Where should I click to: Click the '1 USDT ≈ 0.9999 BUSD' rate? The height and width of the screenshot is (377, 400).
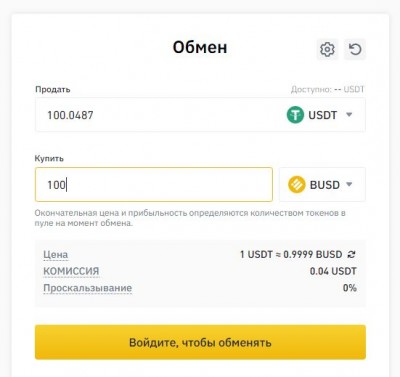[291, 255]
